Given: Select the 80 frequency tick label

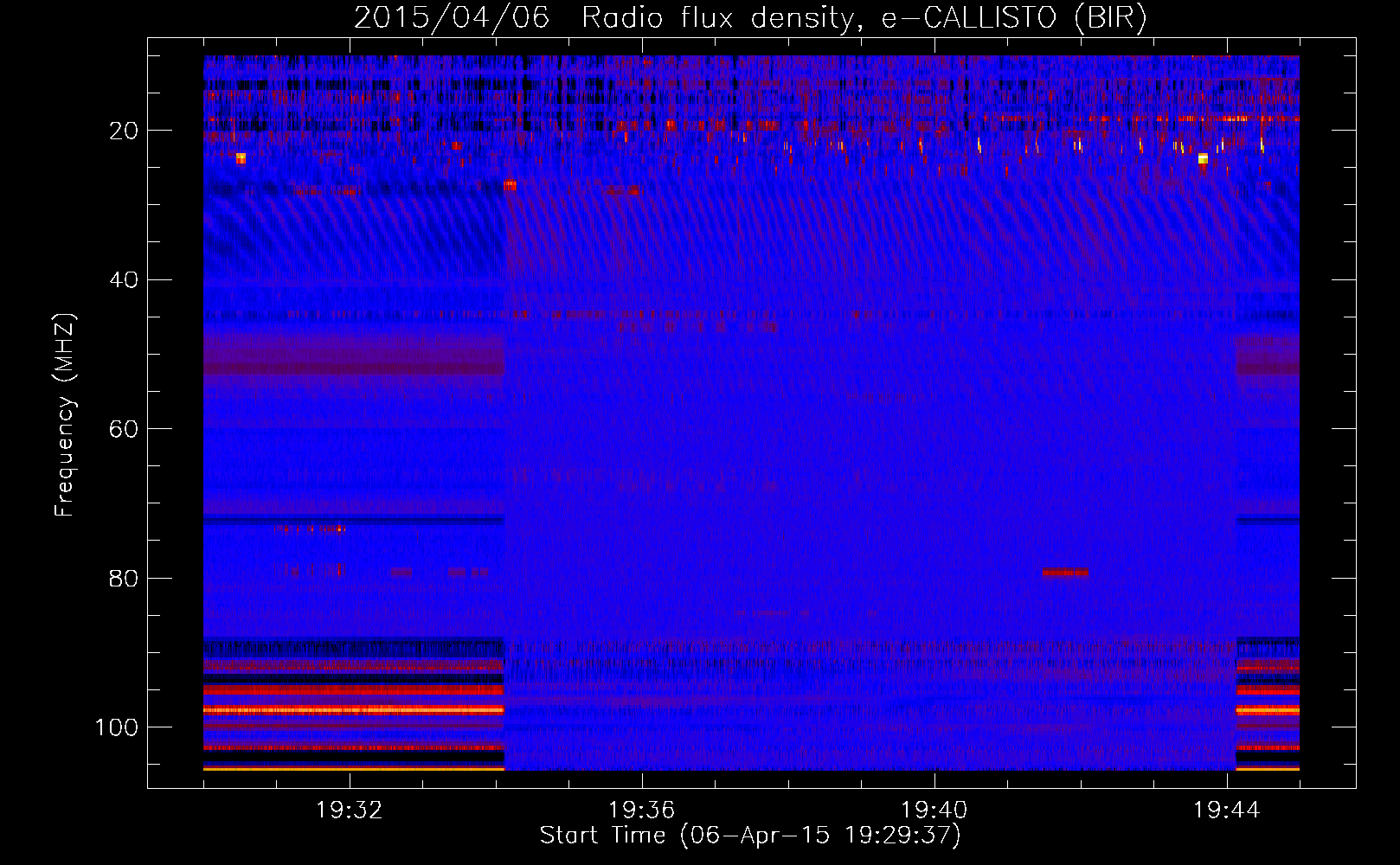Looking at the screenshot, I should click(124, 578).
